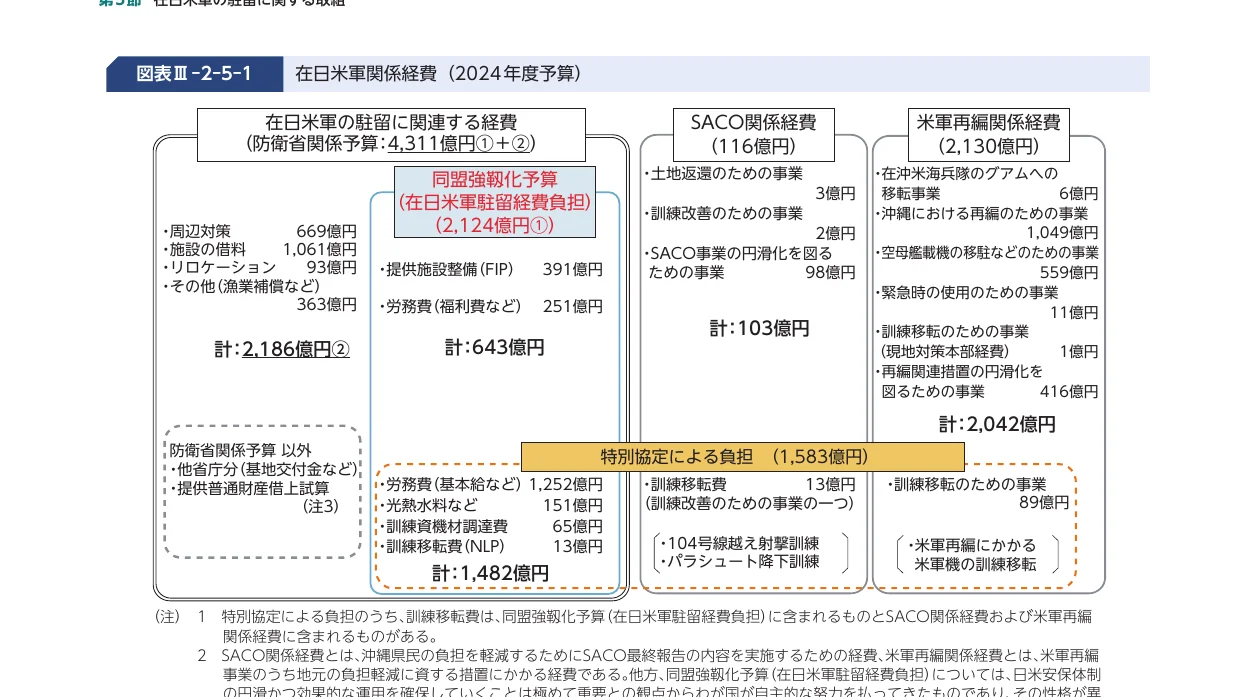
Task: Click the line 土地返還のための事業
Action: pyautogui.click(x=723, y=173)
